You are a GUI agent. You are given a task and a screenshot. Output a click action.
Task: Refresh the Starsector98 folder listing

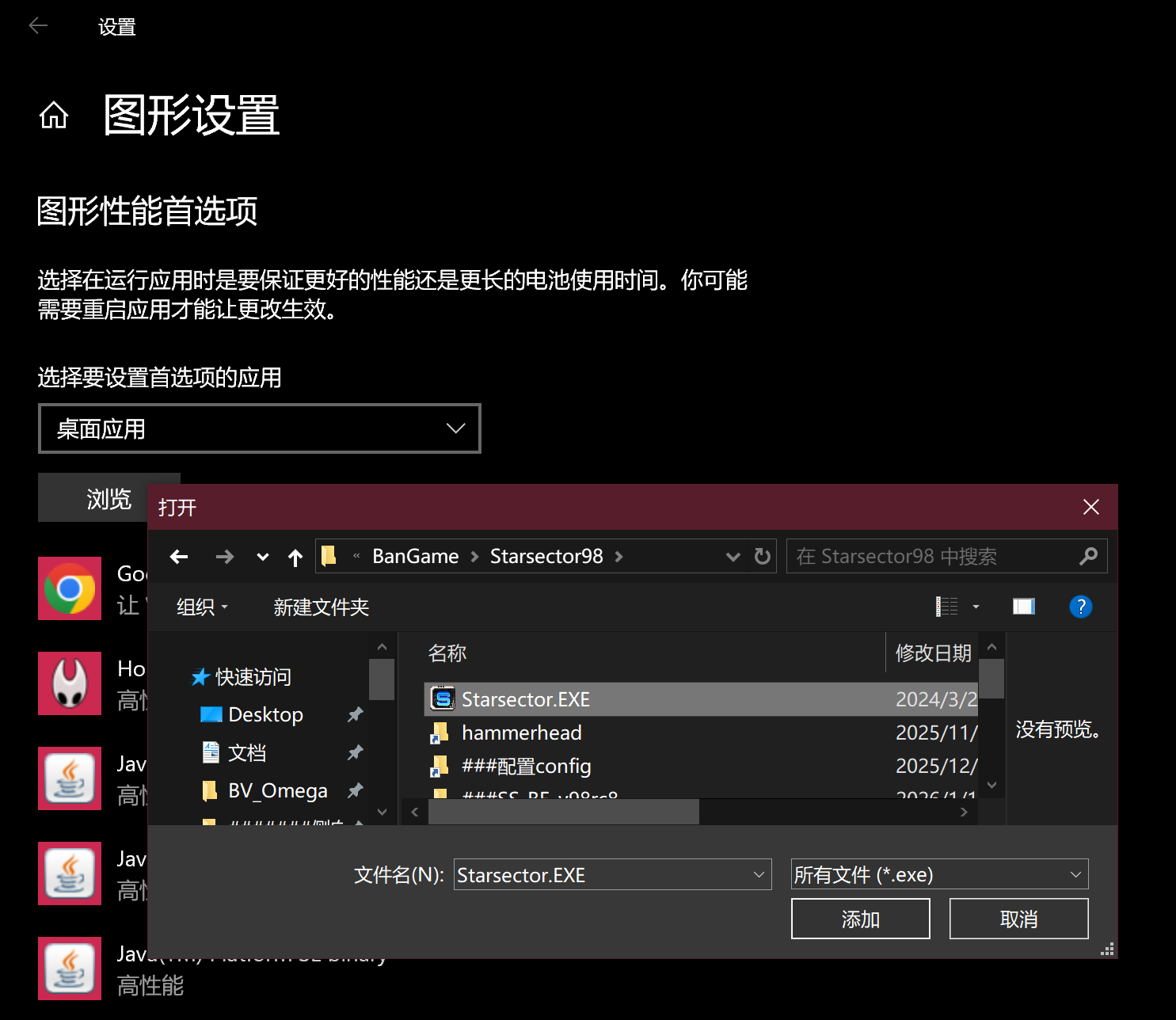(762, 556)
